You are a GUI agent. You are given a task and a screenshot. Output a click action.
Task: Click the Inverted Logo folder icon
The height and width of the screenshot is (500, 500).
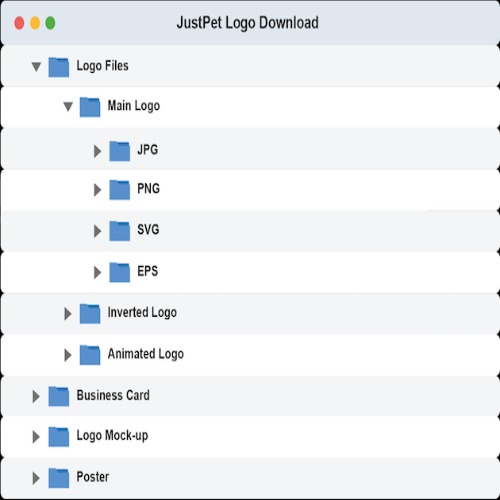coord(90,314)
